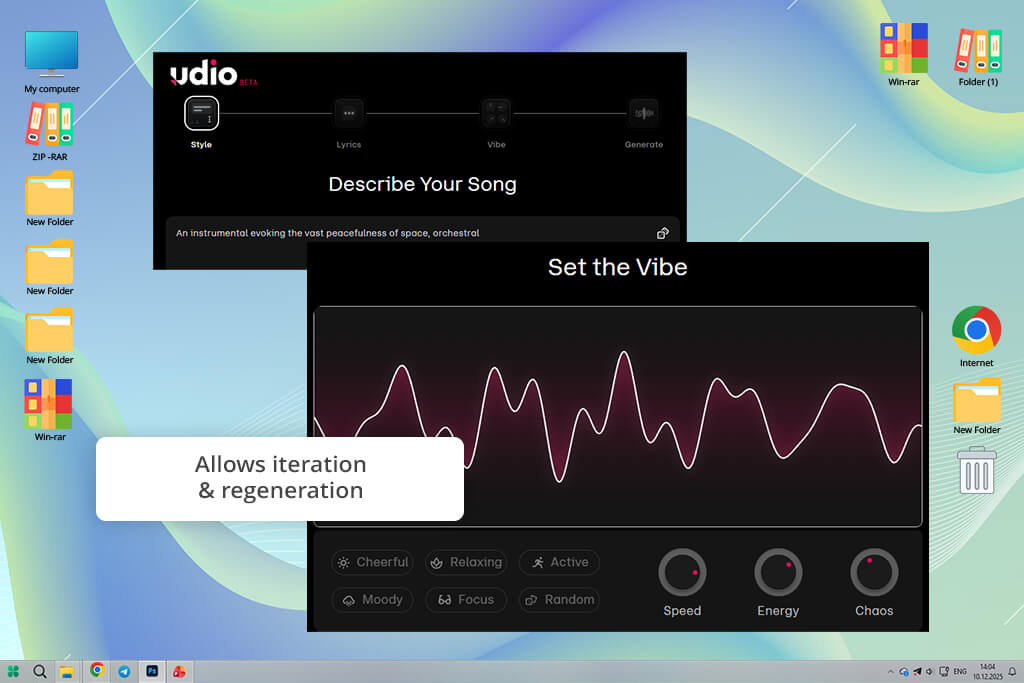1024x683 pixels.
Task: Click the Speed knob
Action: coord(682,573)
